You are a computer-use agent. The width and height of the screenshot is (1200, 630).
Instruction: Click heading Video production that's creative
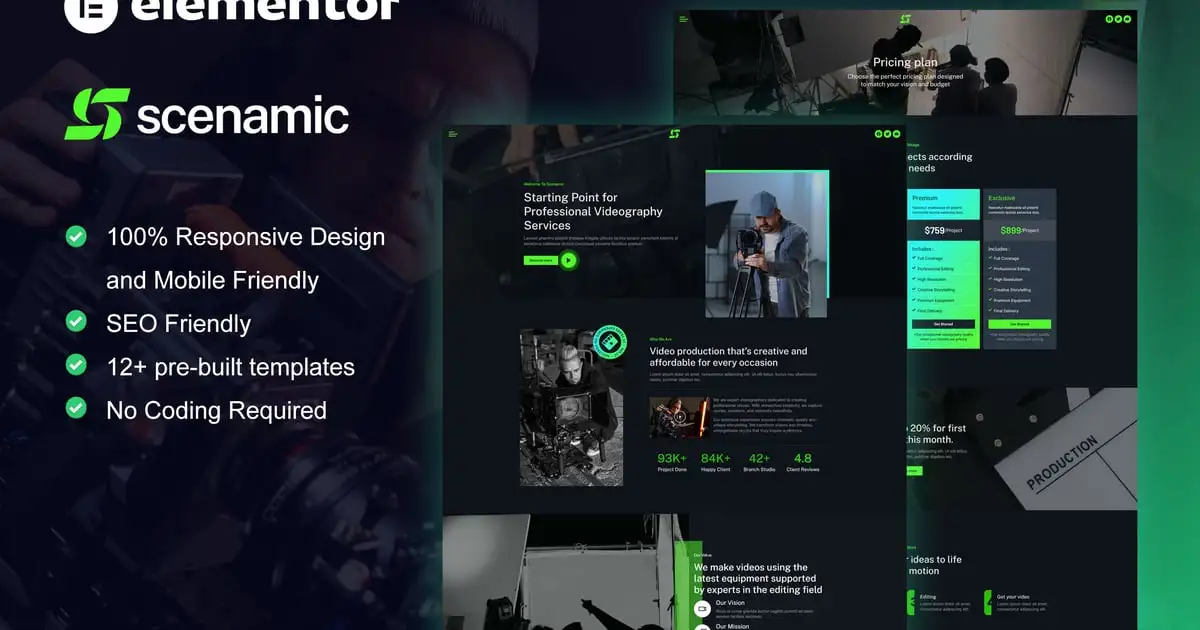[x=728, y=356]
